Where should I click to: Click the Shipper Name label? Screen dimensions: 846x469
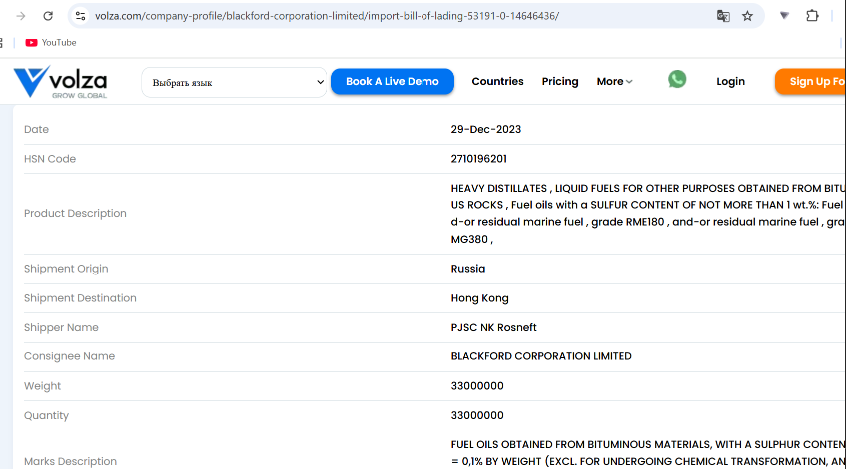point(61,328)
